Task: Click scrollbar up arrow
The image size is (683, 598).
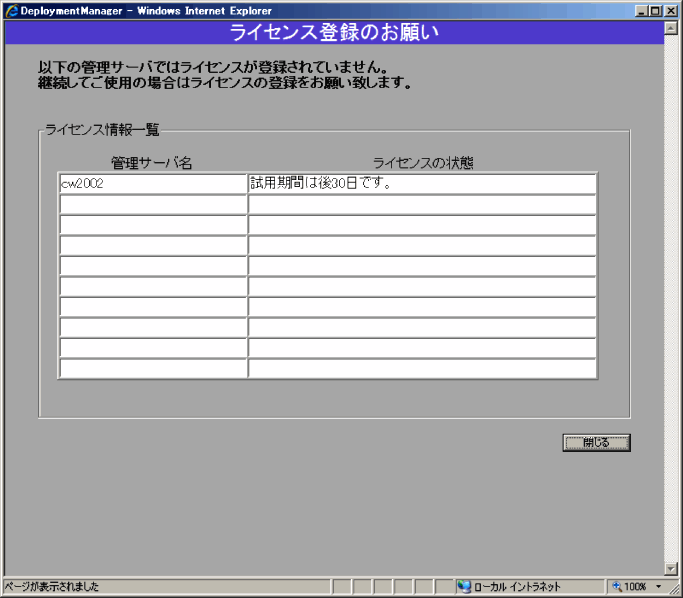Action: coord(670,28)
